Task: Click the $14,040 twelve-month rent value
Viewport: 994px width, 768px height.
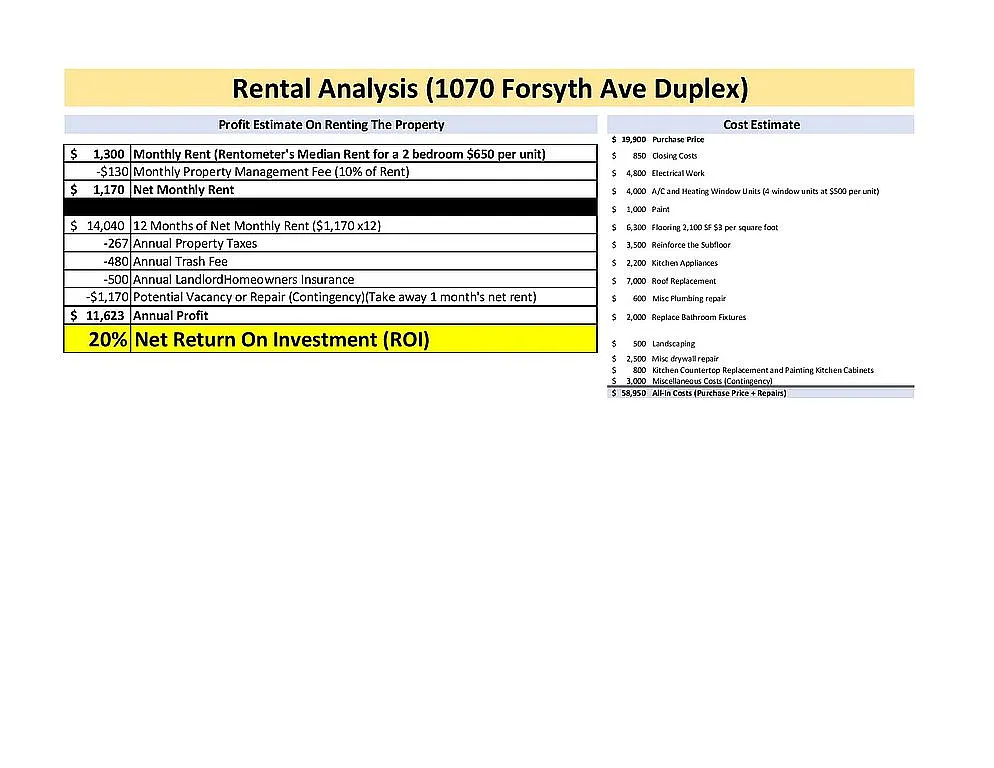Action: click(x=98, y=226)
